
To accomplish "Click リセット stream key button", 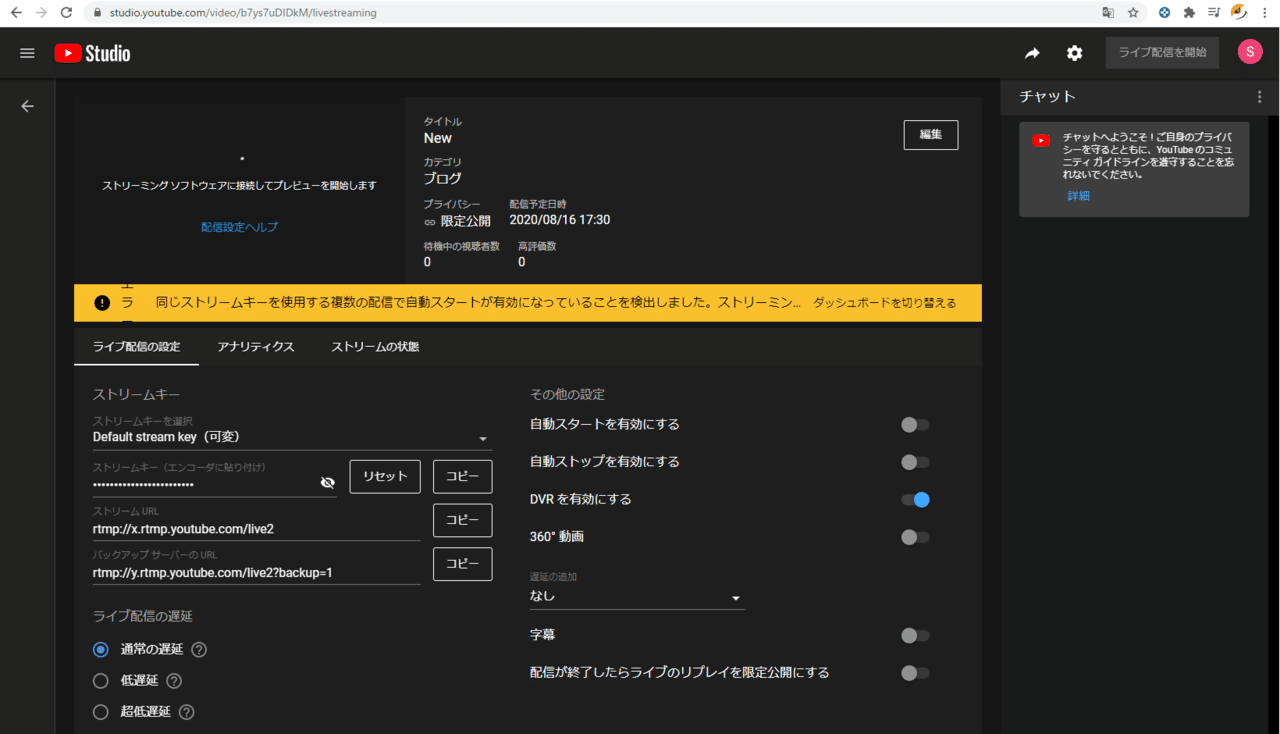I will click(x=385, y=477).
